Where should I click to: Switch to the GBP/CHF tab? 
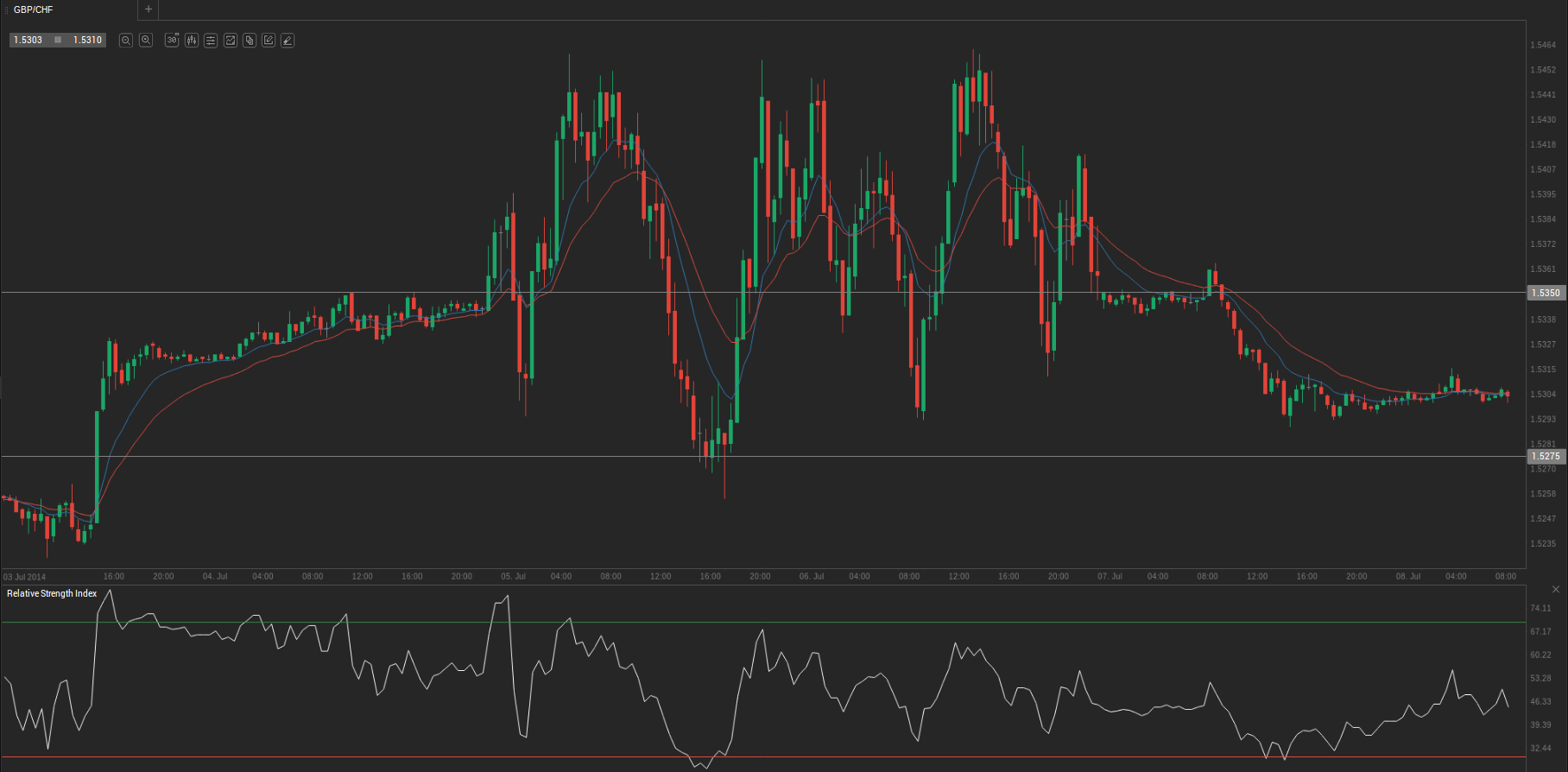pyautogui.click(x=34, y=9)
